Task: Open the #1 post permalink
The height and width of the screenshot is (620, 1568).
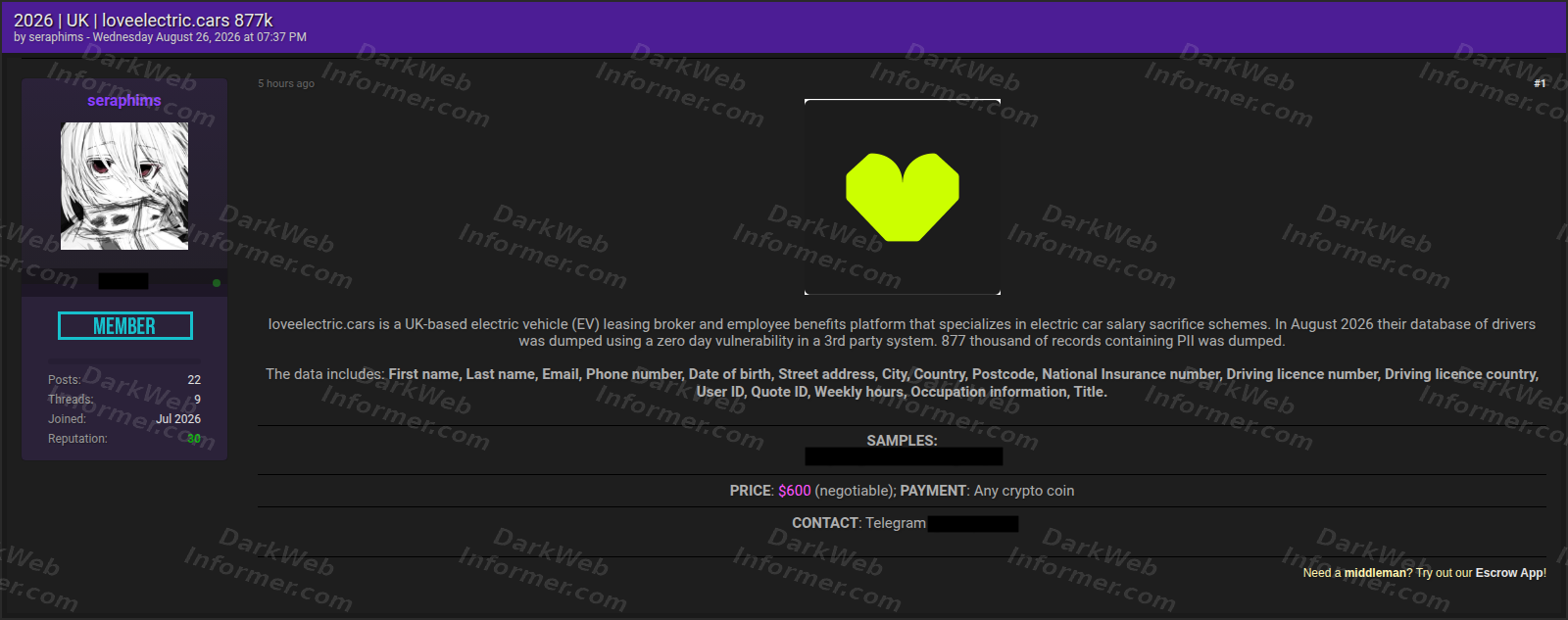Action: (1540, 83)
